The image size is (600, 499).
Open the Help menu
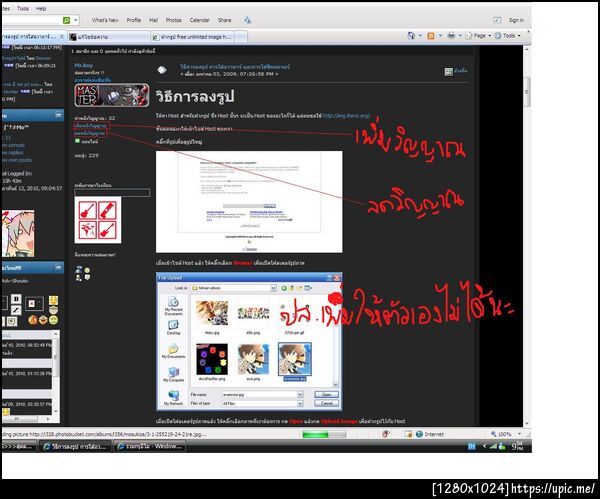[41, 8]
